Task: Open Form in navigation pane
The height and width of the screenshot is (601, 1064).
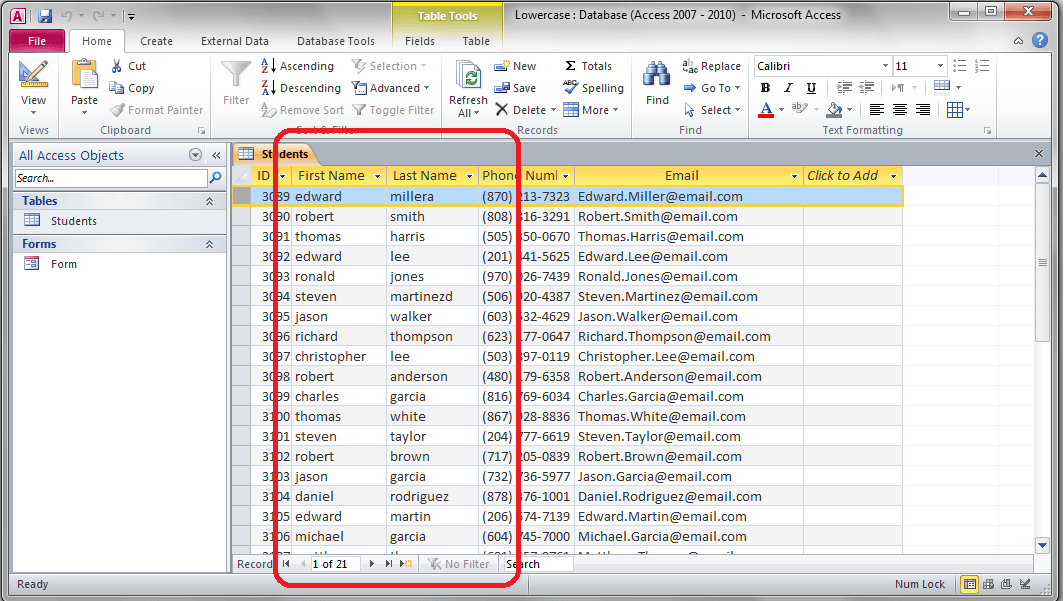Action: (x=63, y=264)
